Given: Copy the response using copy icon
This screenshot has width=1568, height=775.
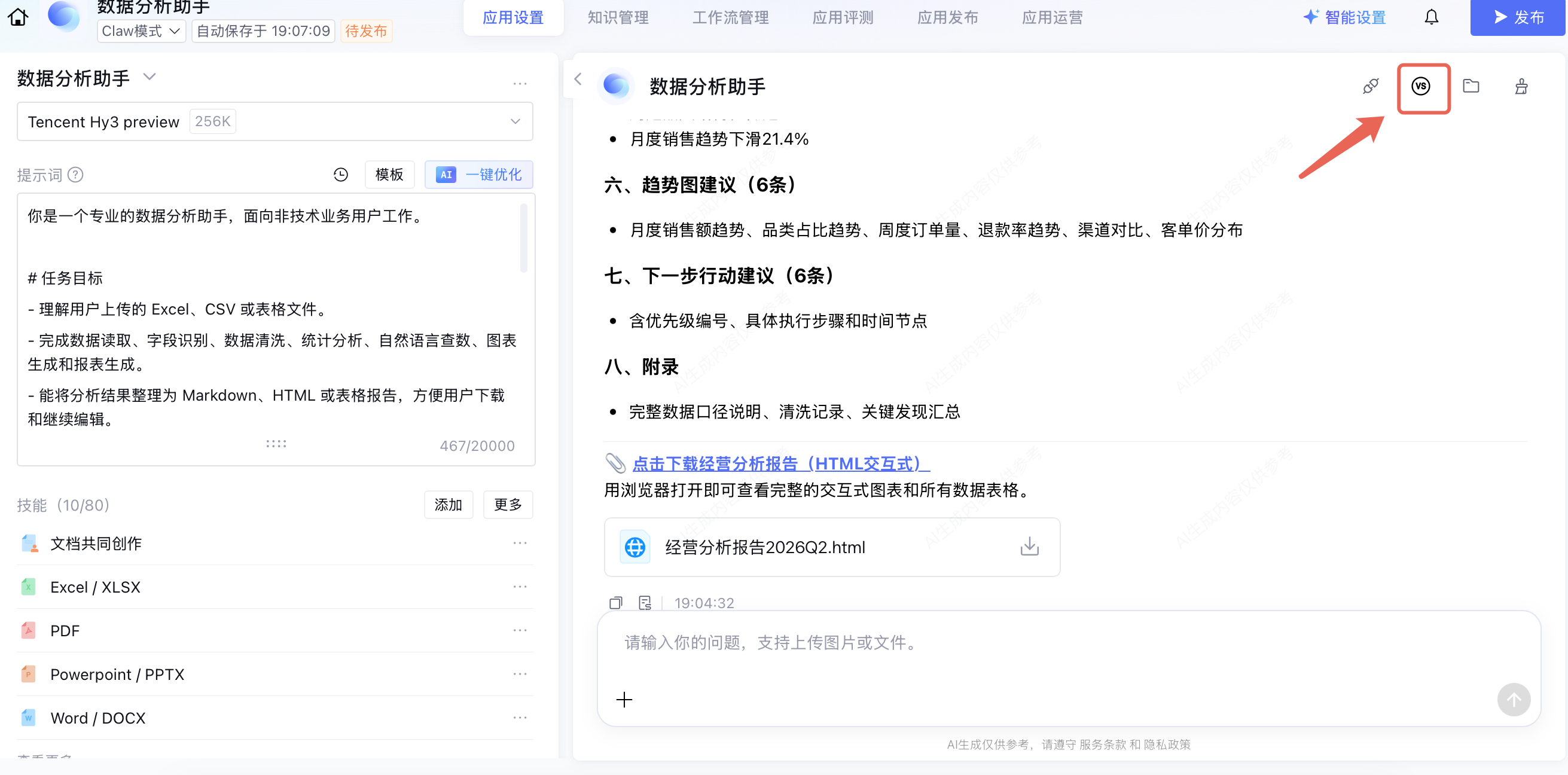Looking at the screenshot, I should pyautogui.click(x=615, y=602).
